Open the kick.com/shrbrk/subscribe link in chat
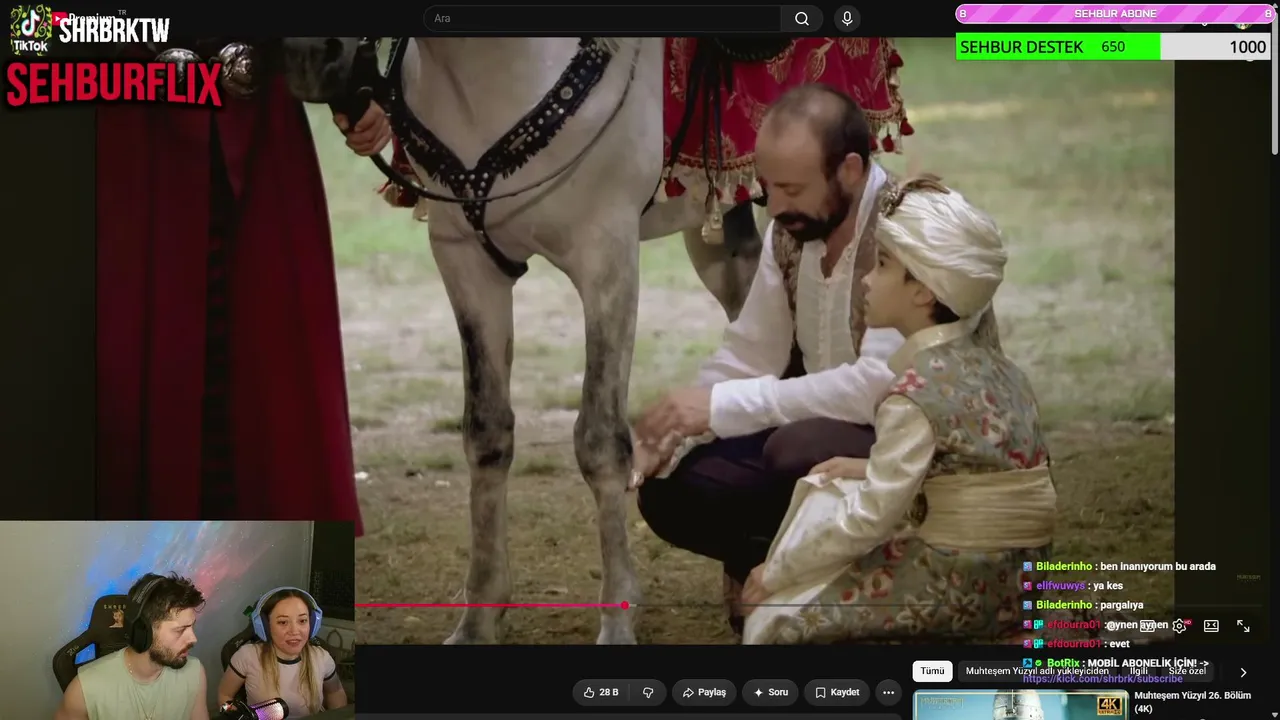 (x=1102, y=679)
